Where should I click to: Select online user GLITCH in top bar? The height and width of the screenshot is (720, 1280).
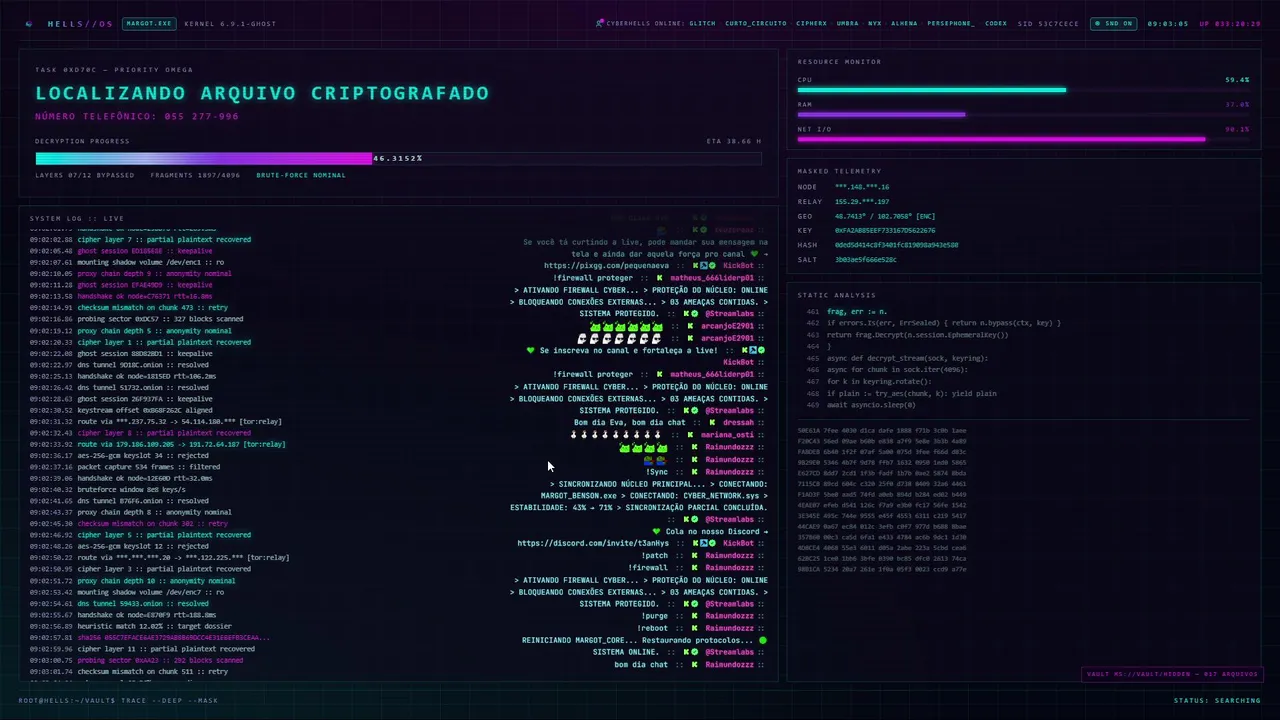click(x=702, y=23)
